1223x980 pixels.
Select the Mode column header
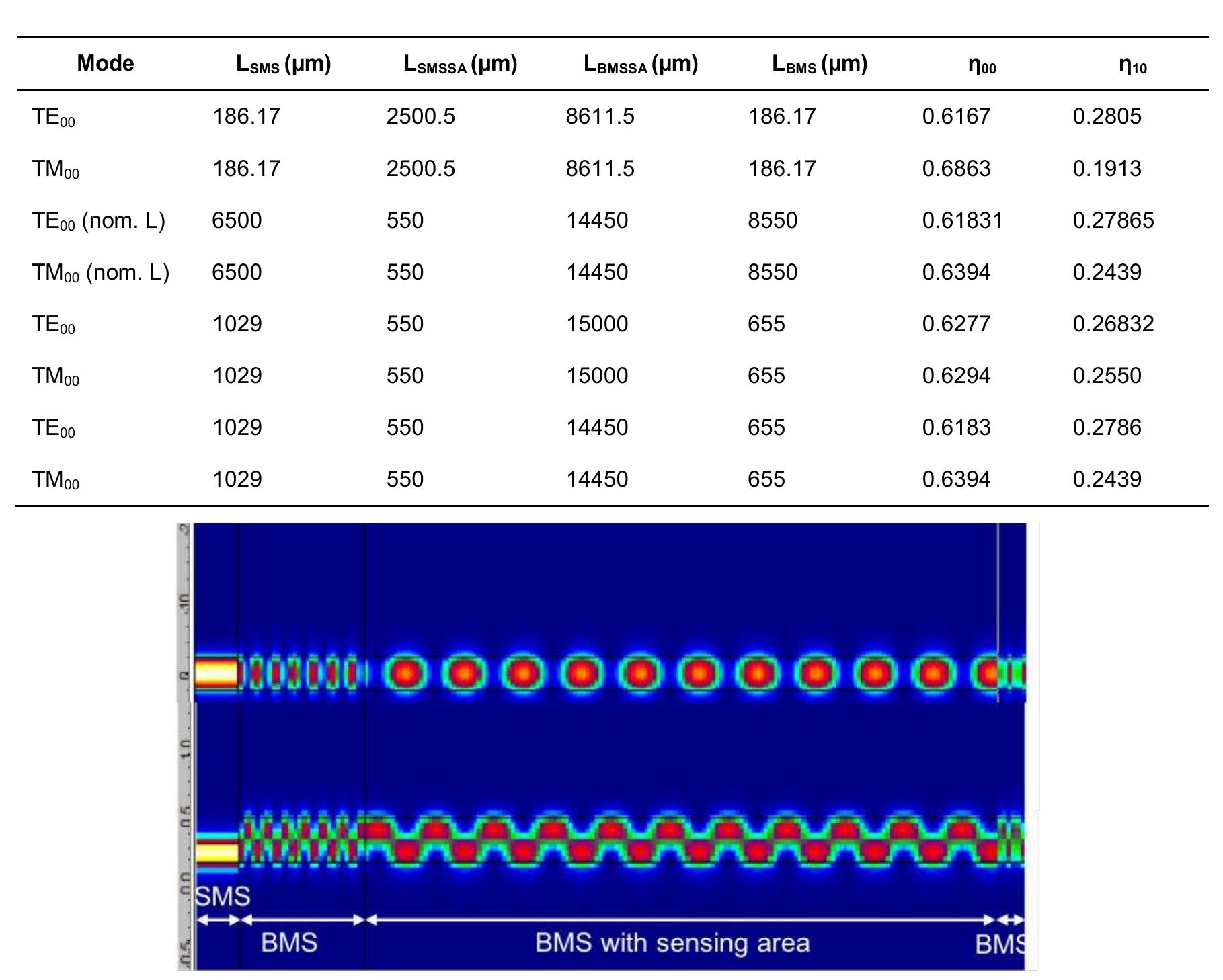coord(106,63)
